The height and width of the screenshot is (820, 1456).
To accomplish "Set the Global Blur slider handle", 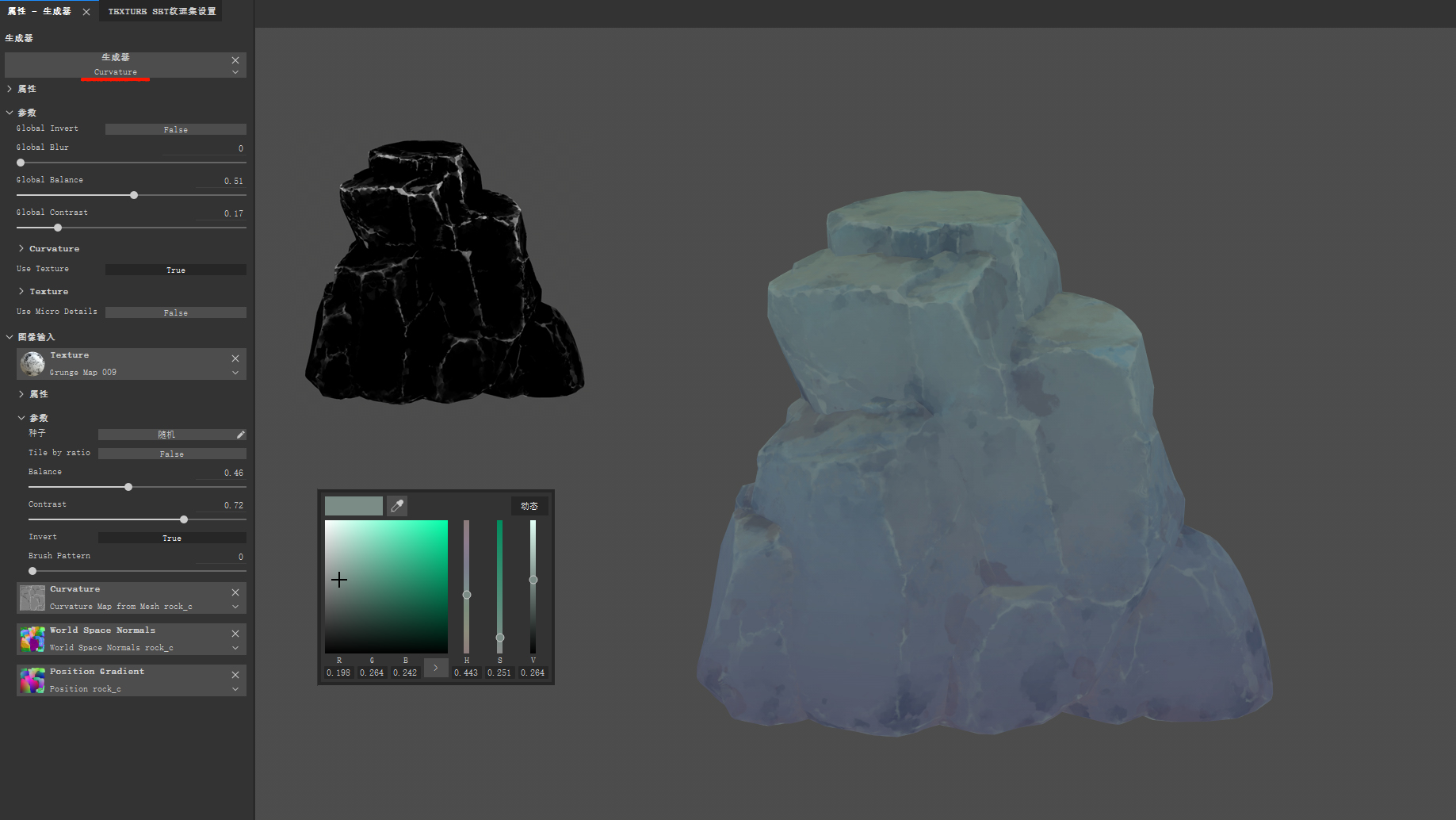I will (x=21, y=163).
